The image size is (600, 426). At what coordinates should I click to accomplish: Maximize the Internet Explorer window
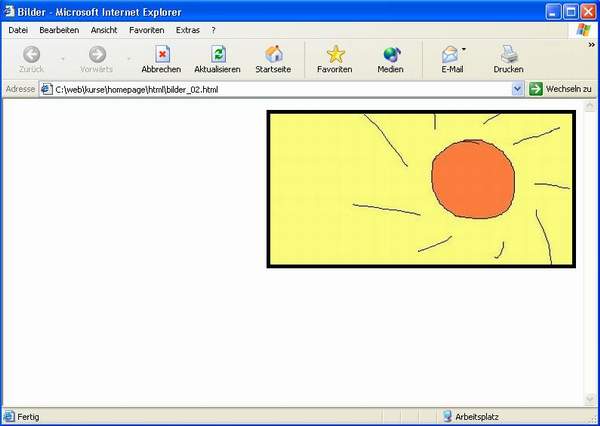(x=571, y=12)
